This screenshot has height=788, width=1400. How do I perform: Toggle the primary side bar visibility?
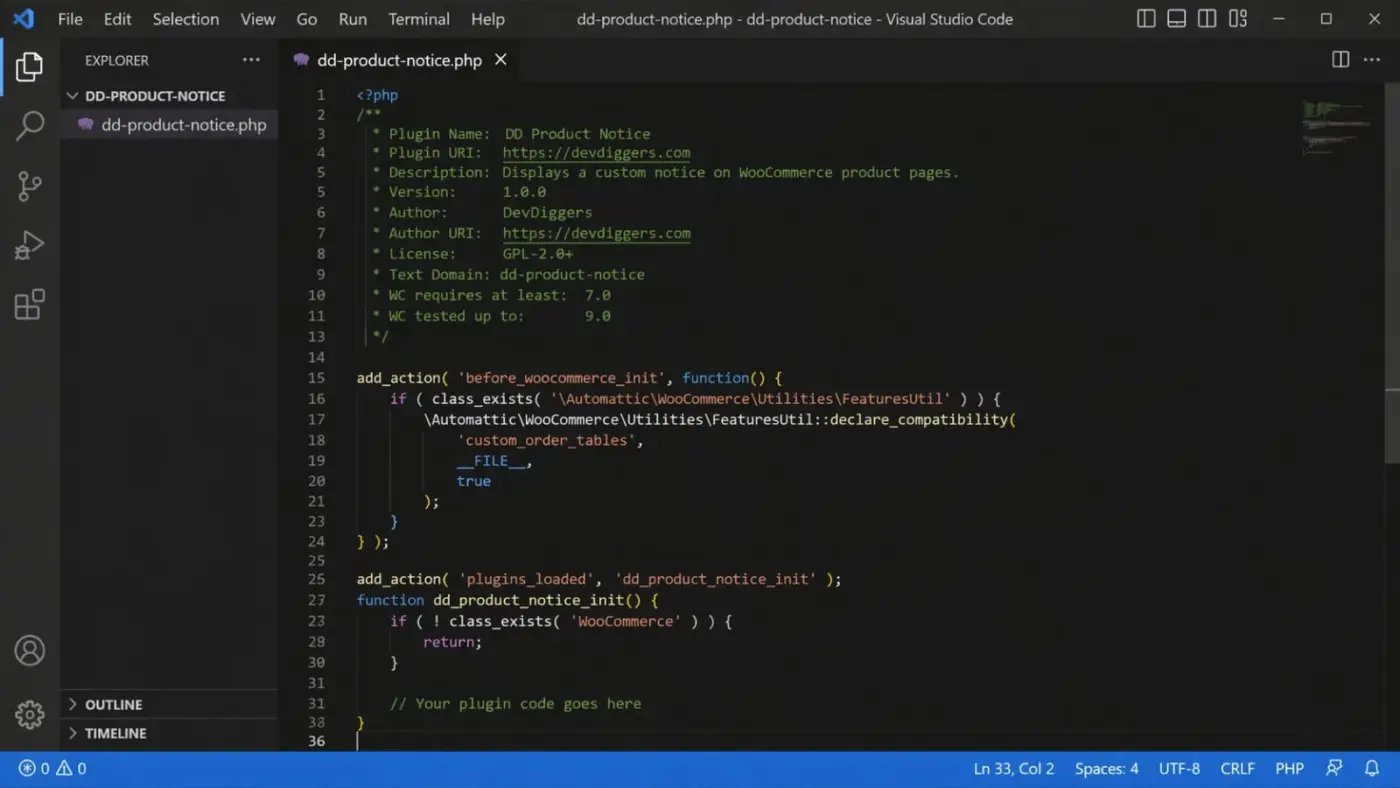pyautogui.click(x=1147, y=19)
